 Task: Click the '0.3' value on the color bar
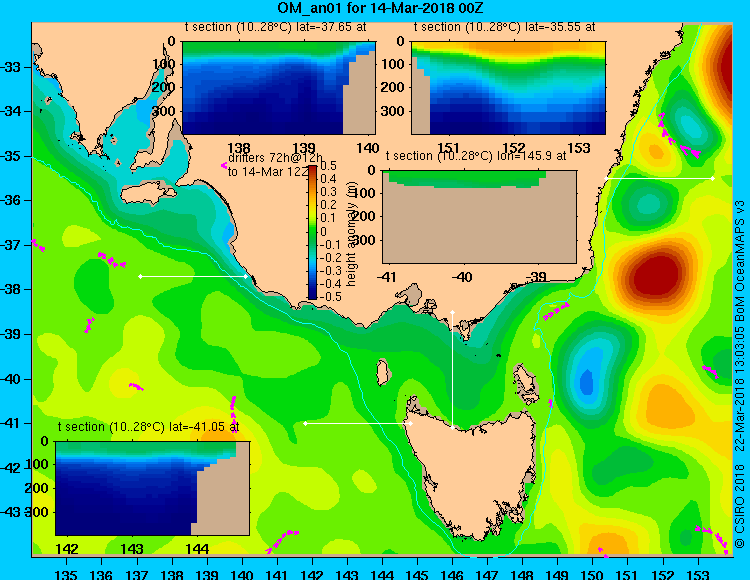pyautogui.click(x=328, y=192)
